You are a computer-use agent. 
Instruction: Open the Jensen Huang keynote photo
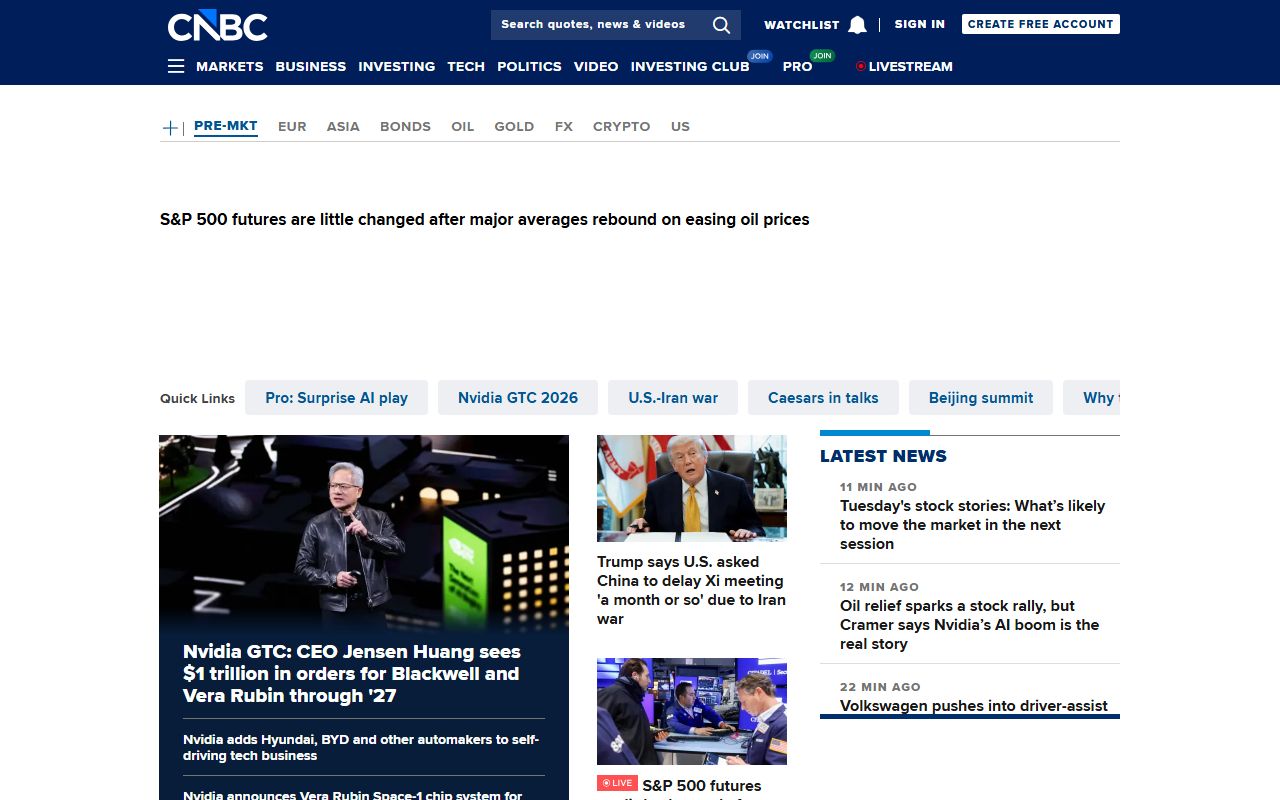364,530
